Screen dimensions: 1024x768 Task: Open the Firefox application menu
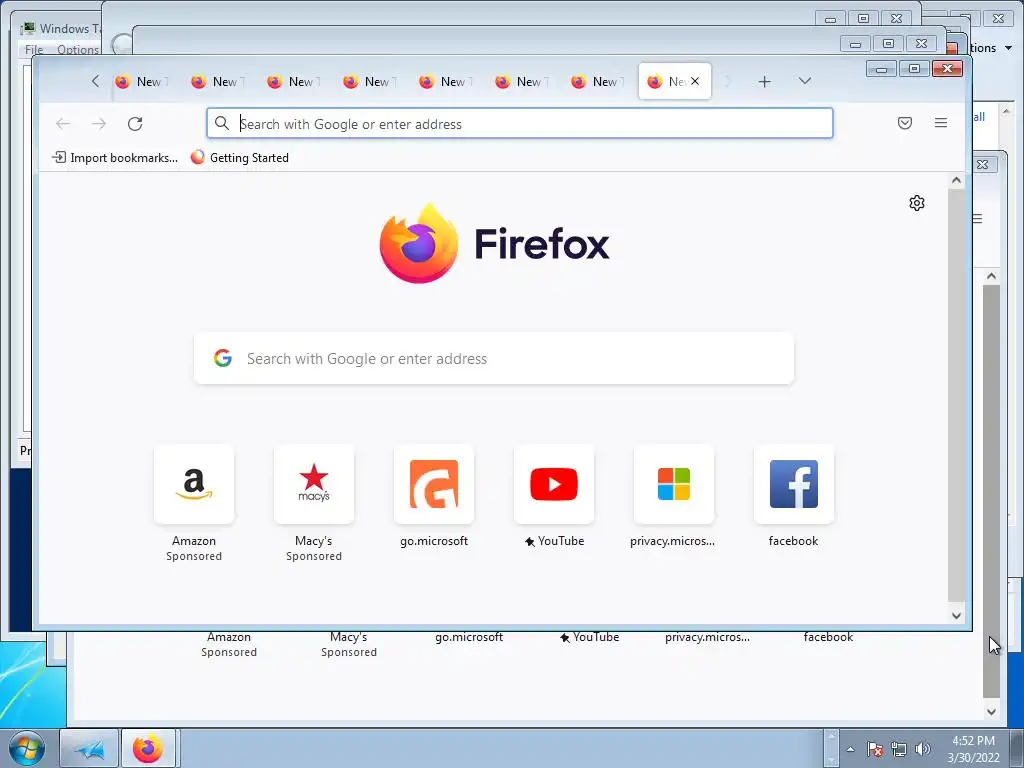(940, 123)
